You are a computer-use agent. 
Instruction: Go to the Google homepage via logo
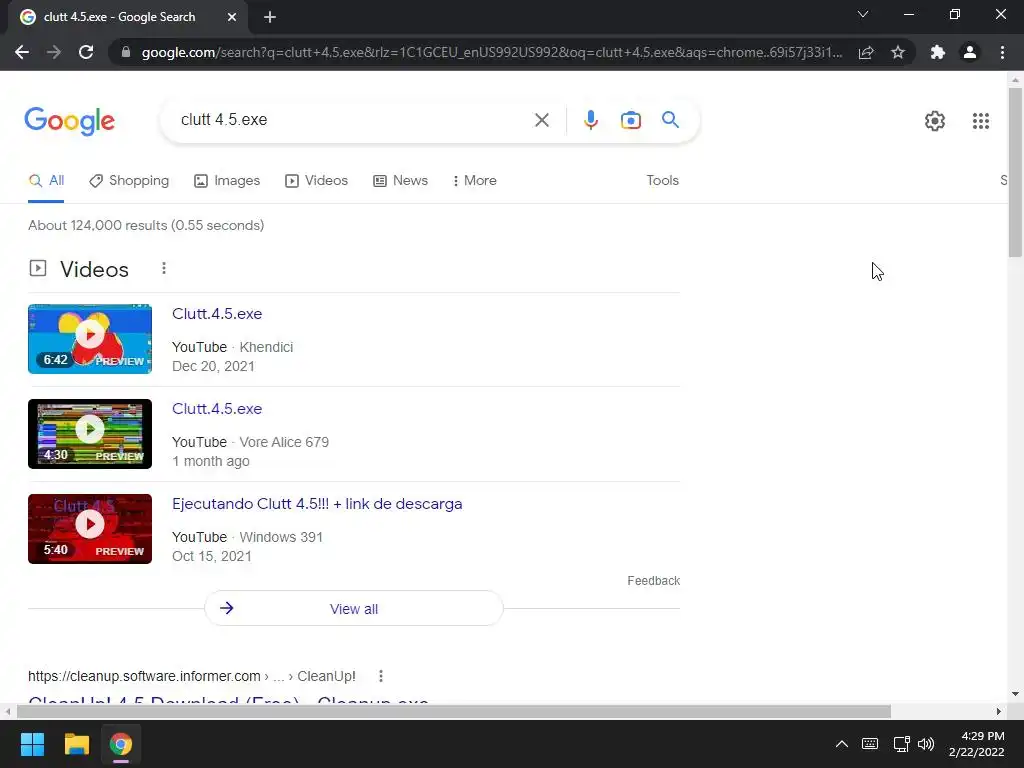(70, 121)
